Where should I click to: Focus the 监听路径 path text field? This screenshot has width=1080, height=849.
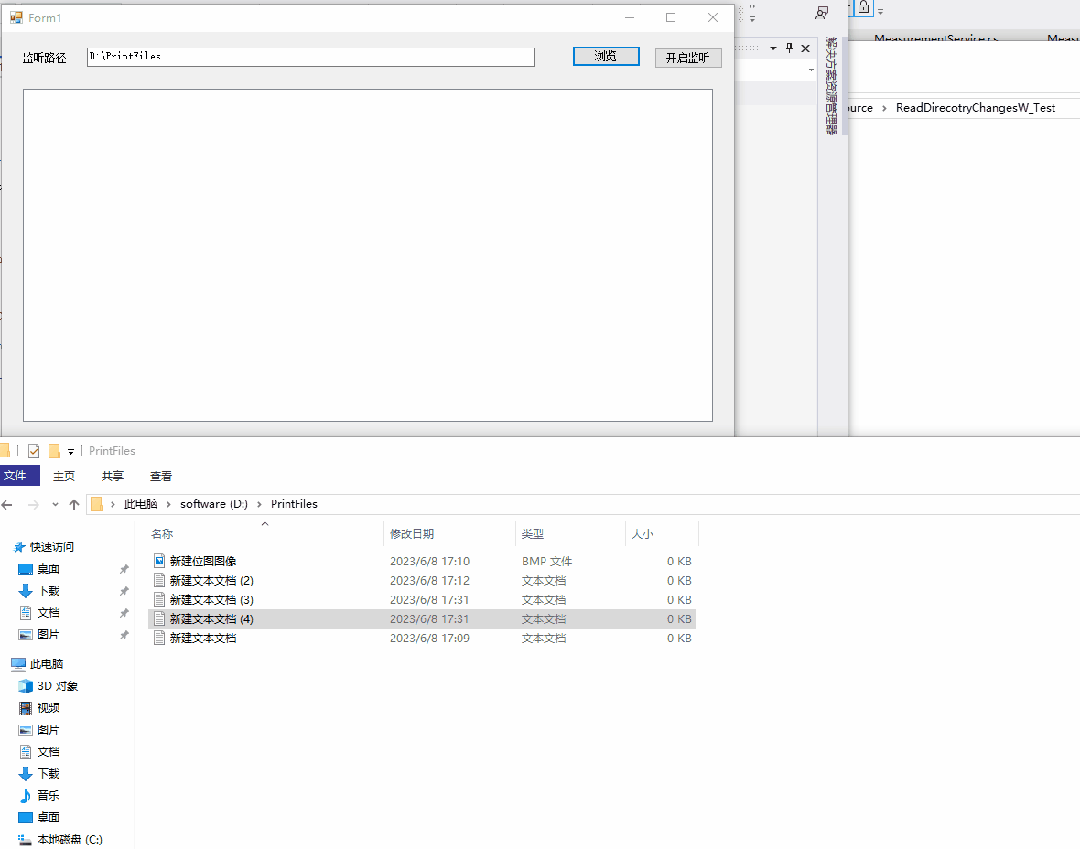(310, 57)
